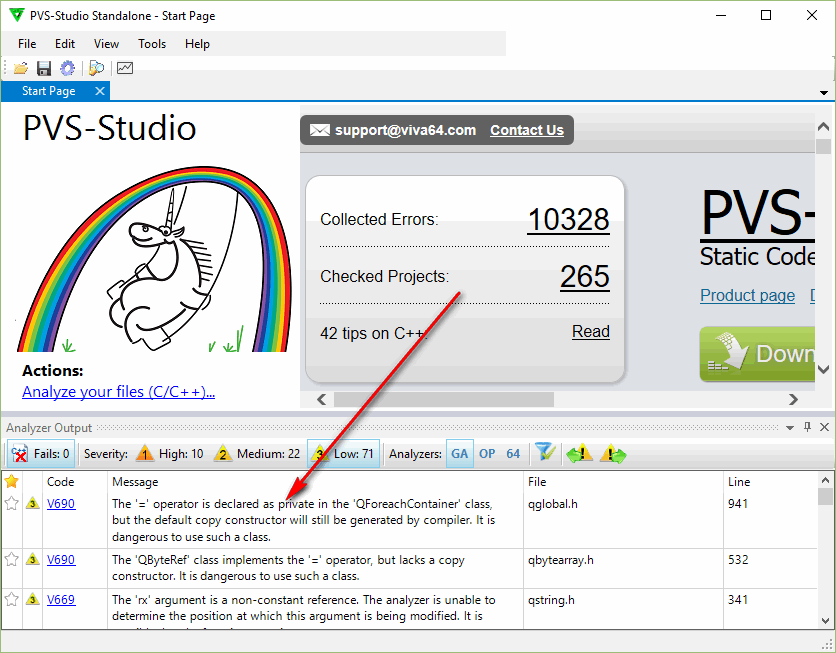Click the analyze files magnifier toolbar icon
Screen dimensions: 836x653
[97, 68]
